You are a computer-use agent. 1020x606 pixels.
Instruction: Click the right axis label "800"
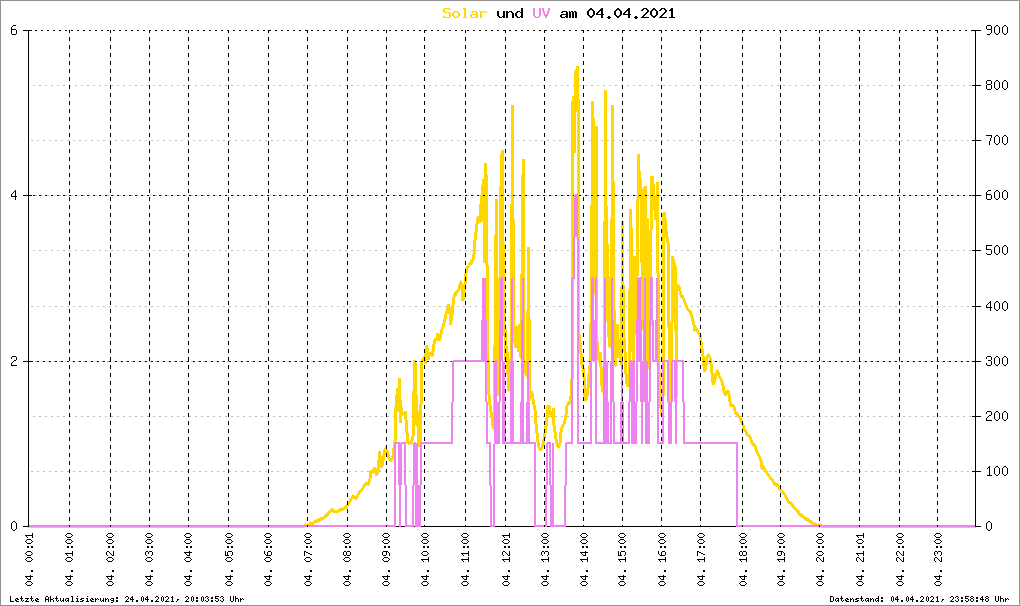tap(996, 86)
